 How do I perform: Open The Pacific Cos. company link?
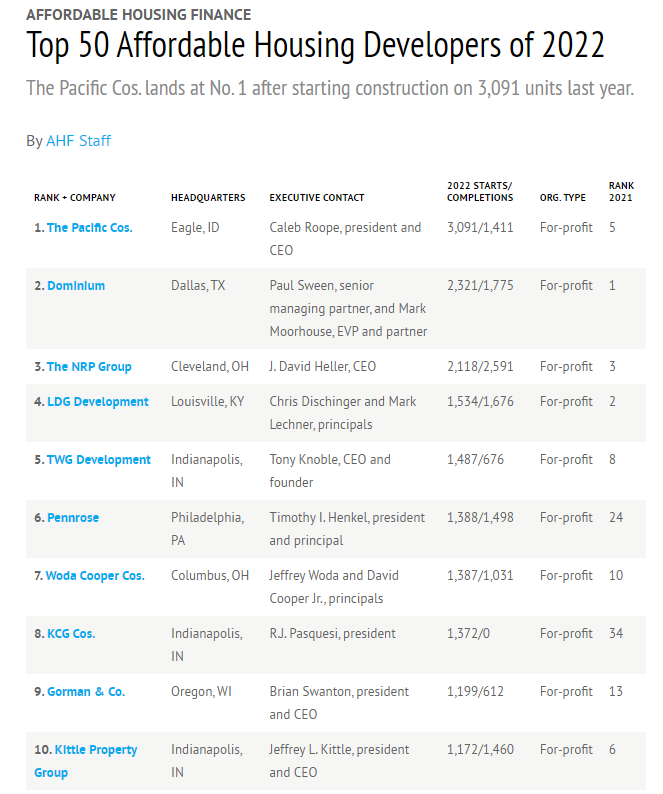pyautogui.click(x=90, y=228)
